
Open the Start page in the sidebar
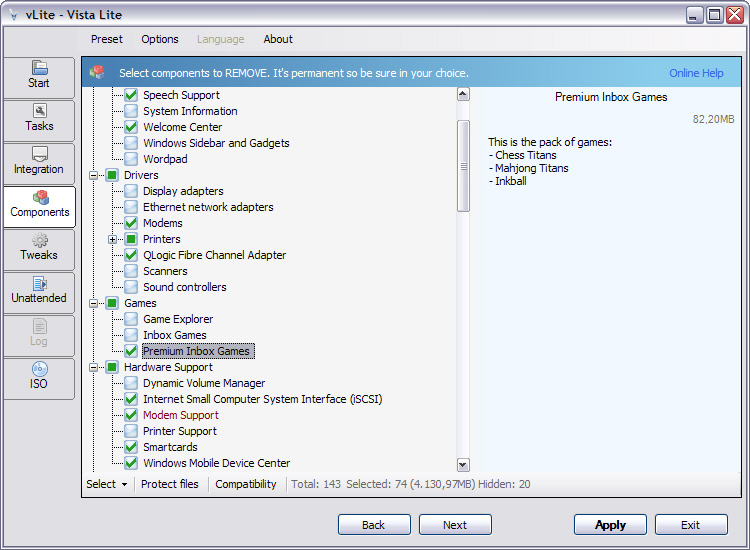tap(39, 78)
